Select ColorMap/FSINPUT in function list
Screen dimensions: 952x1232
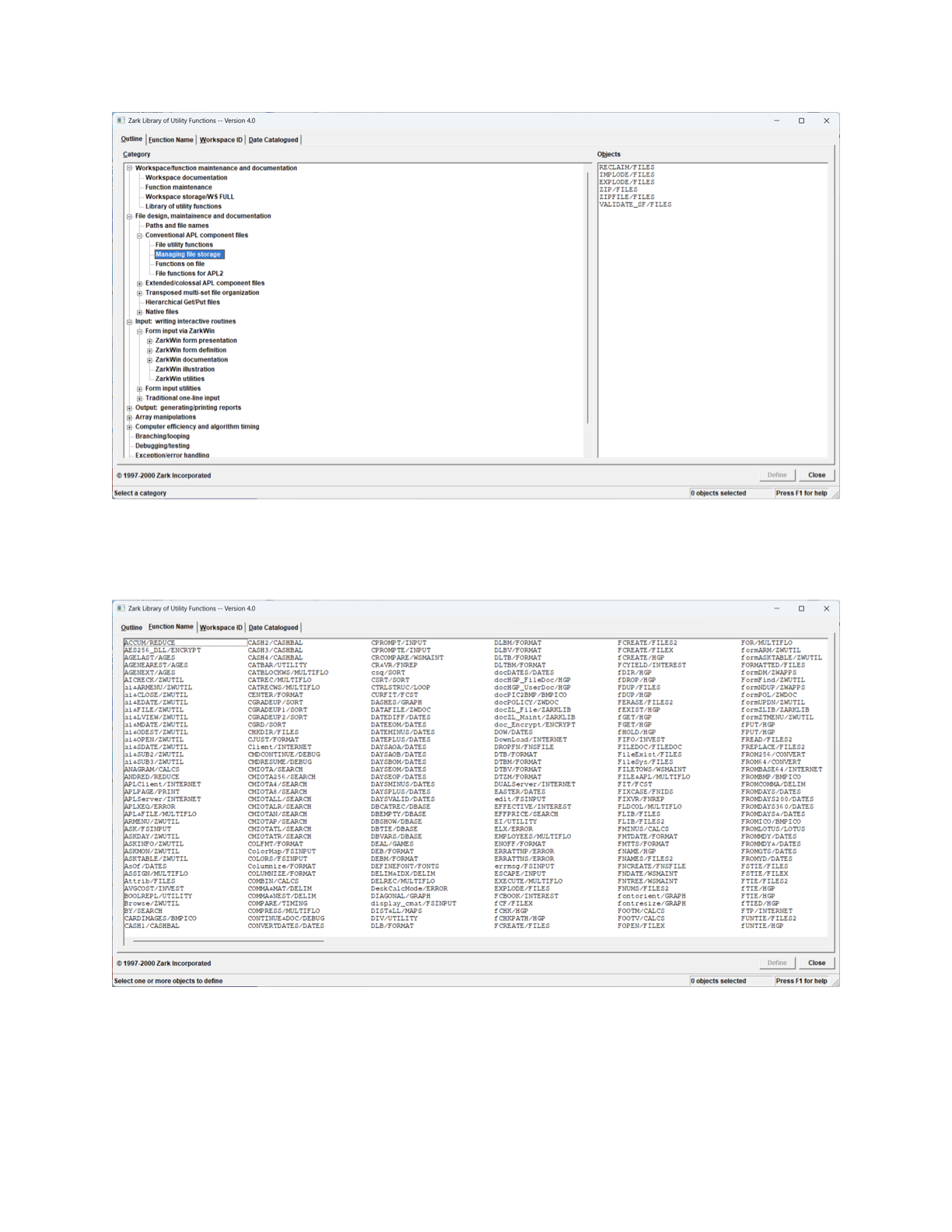coord(282,852)
